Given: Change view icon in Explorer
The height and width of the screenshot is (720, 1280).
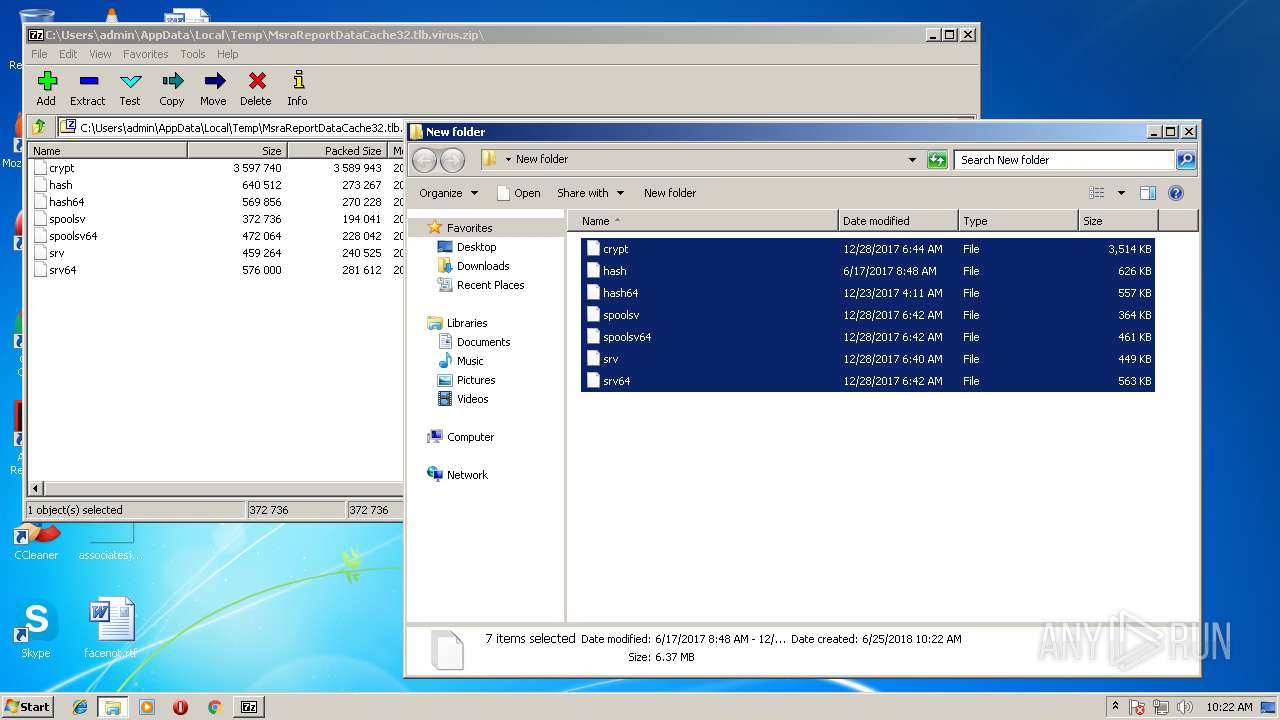Looking at the screenshot, I should coord(1097,193).
